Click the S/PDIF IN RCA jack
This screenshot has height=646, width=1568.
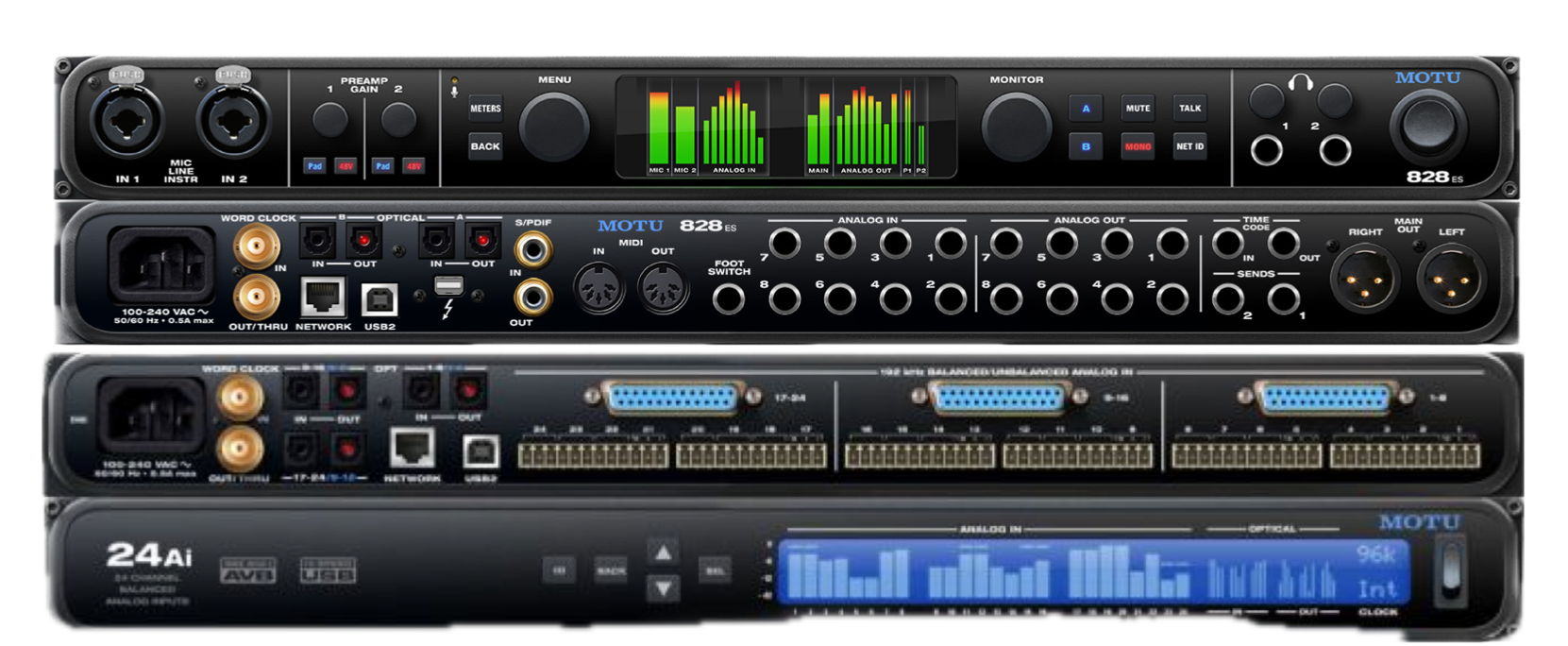coord(533,250)
